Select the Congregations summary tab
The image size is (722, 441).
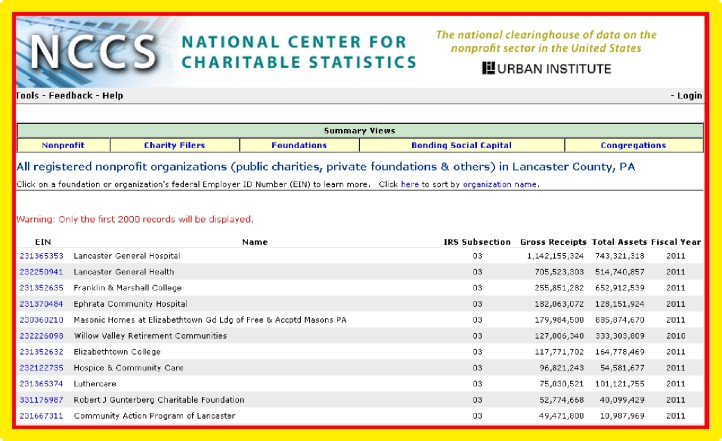tap(633, 145)
